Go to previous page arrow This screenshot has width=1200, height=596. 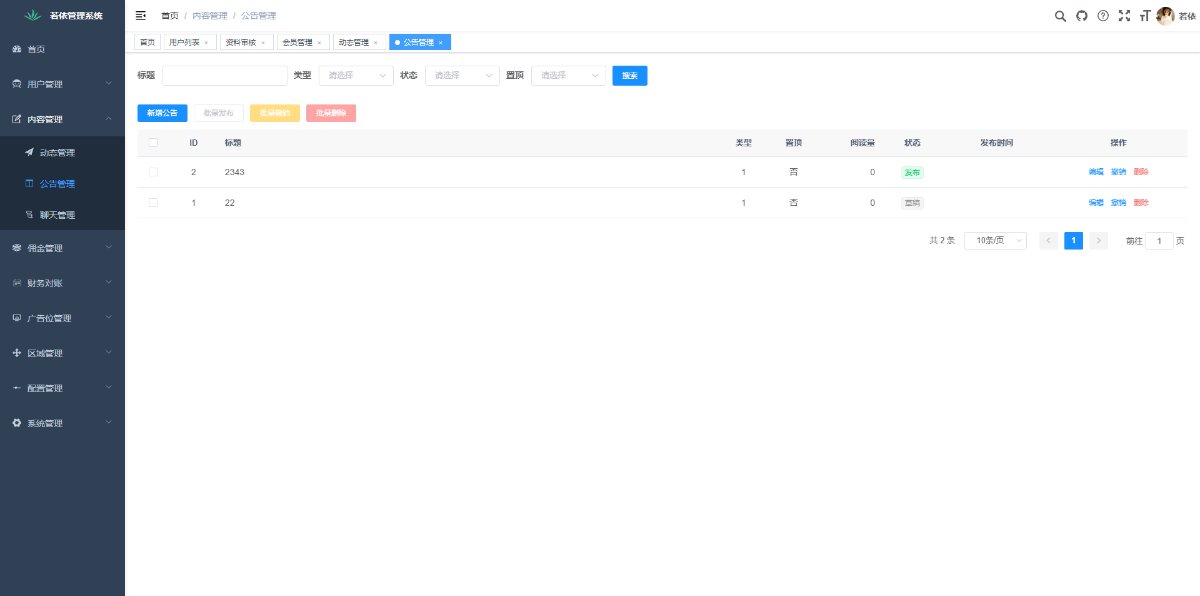(x=1048, y=240)
